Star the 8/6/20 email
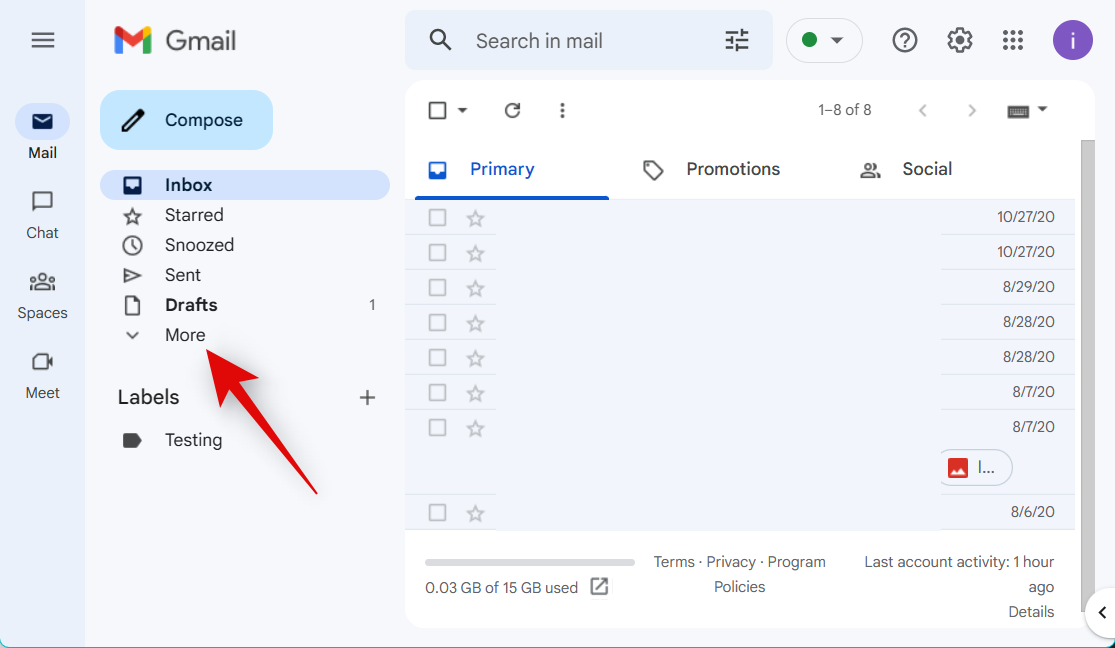 (x=475, y=513)
